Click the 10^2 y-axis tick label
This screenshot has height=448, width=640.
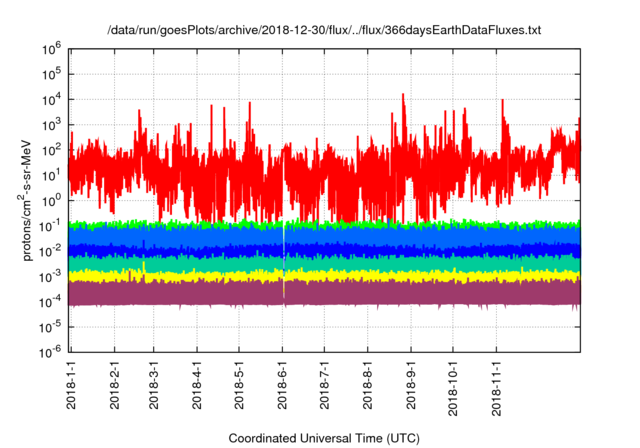click(51, 151)
